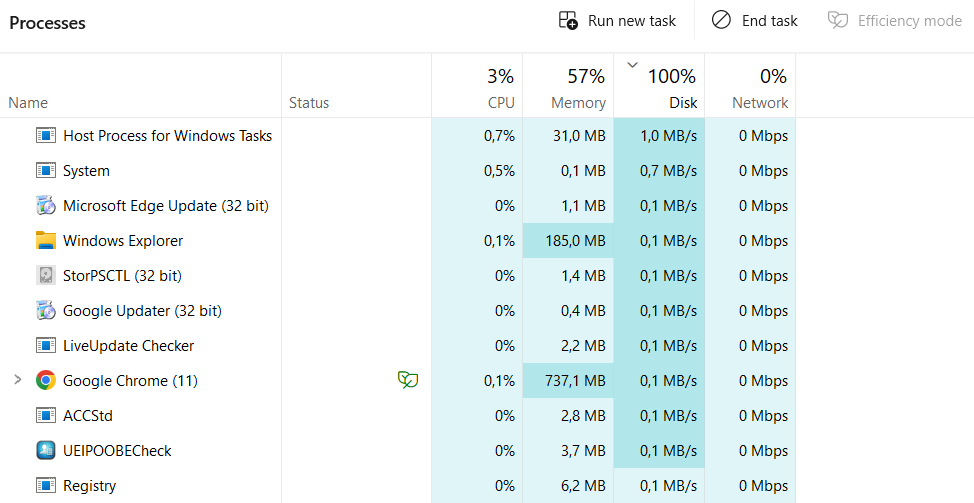Click the UEIPOOBECheck process icon

pos(46,450)
